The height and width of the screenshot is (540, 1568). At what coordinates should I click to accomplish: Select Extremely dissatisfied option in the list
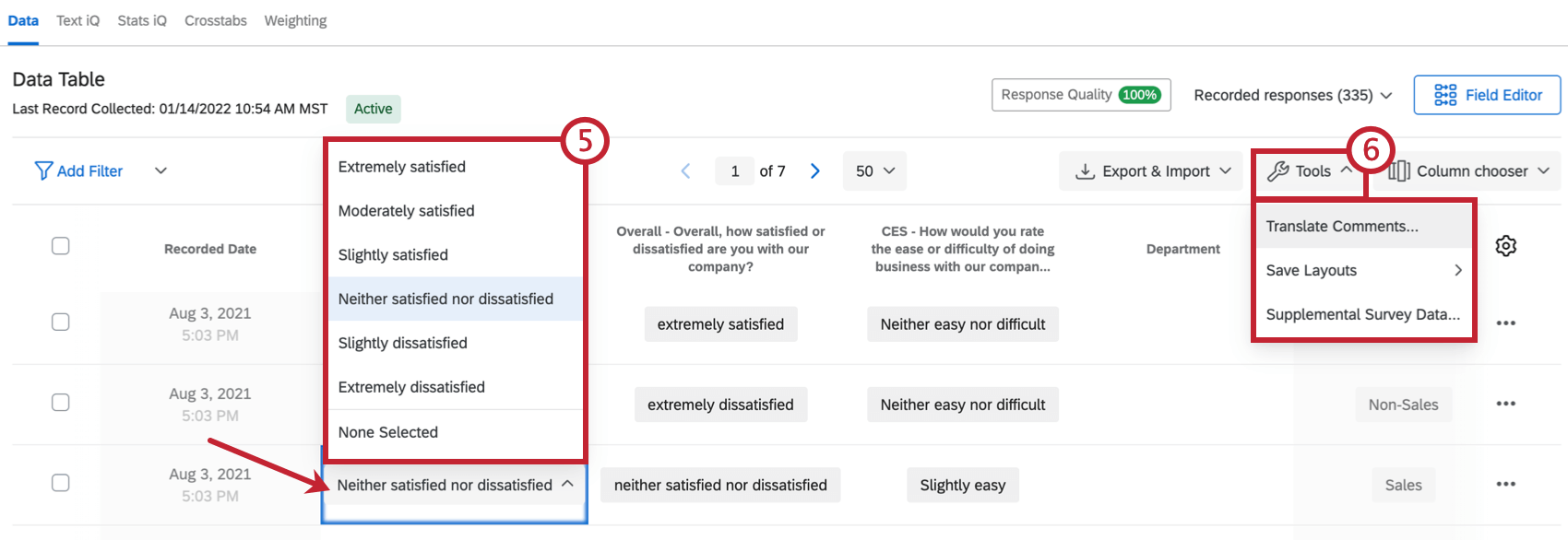411,387
